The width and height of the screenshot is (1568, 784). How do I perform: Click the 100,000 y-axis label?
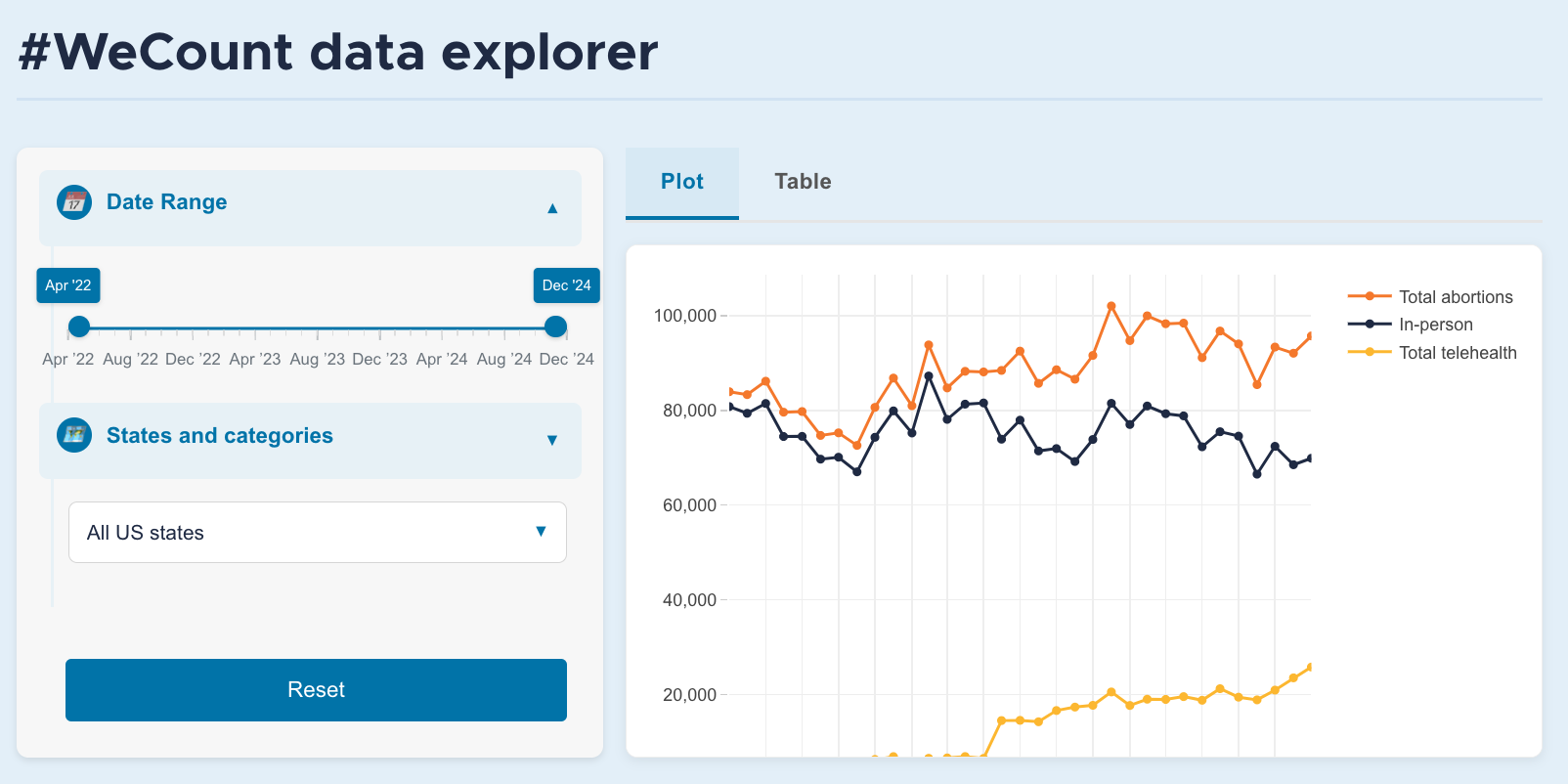(x=685, y=316)
